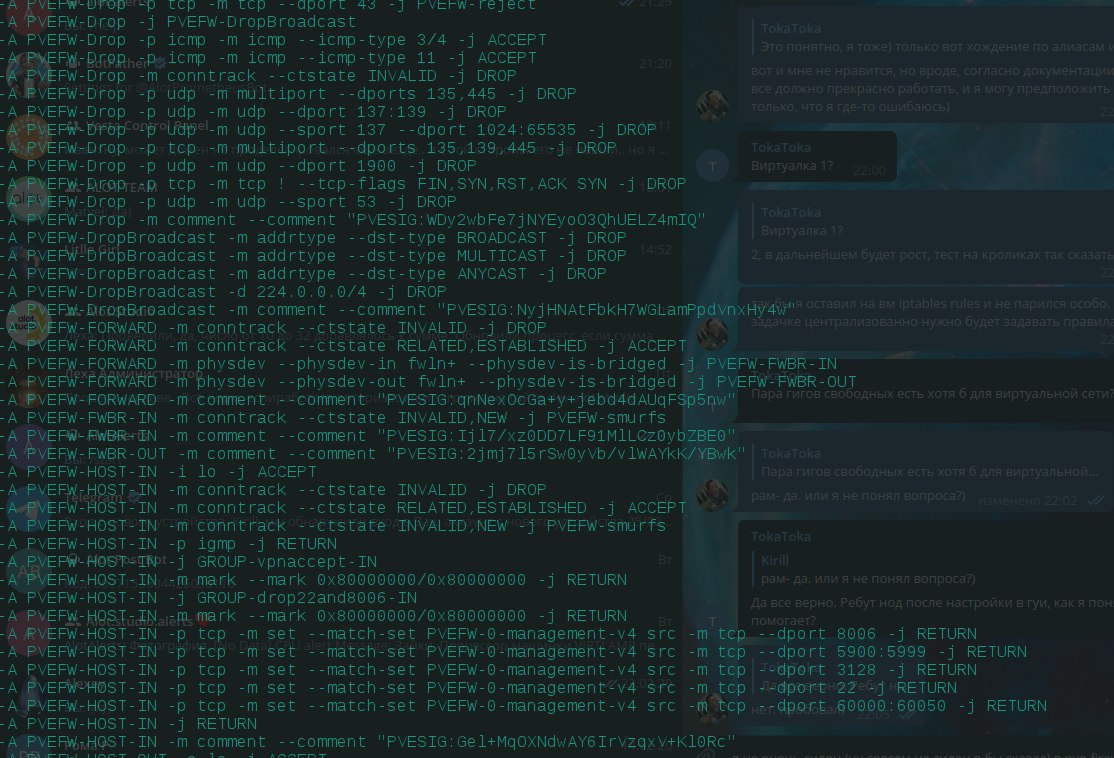Viewport: 1114px width, 758px height.
Task: Click the terminal line with '--dport 8006 -j RETURN'
Action: point(488,634)
